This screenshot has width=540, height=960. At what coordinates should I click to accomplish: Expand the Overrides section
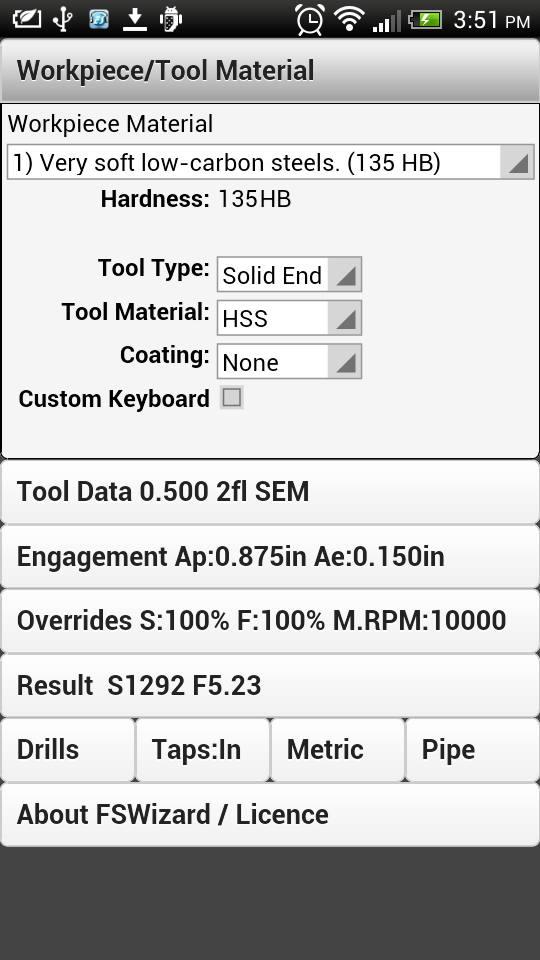click(270, 621)
